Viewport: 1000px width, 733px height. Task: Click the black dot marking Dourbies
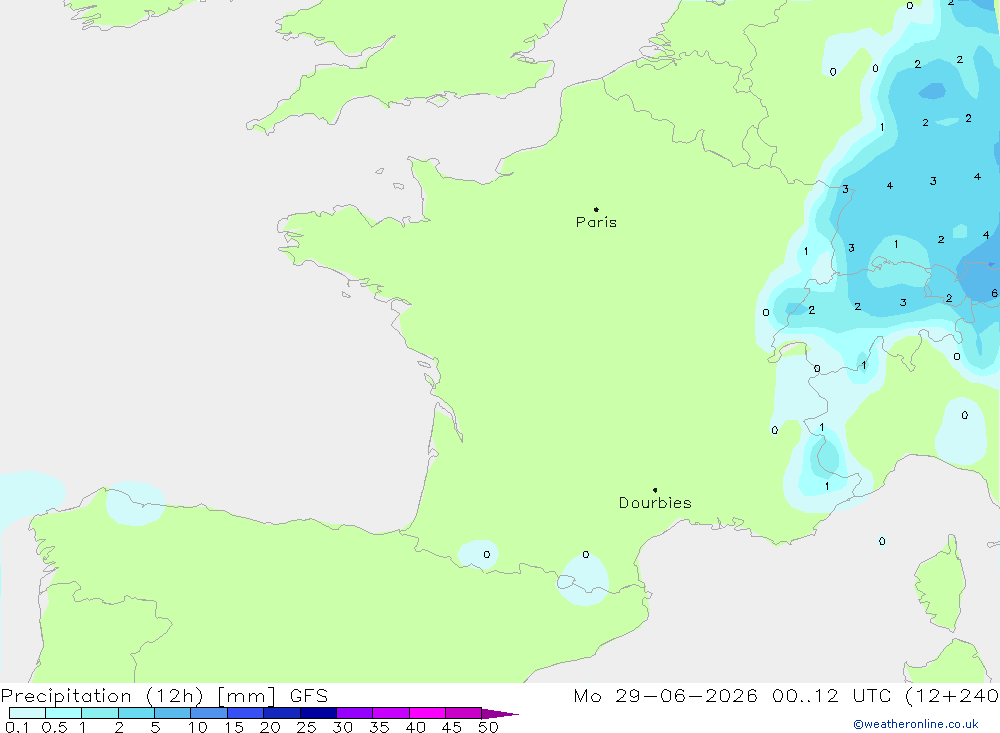[655, 490]
